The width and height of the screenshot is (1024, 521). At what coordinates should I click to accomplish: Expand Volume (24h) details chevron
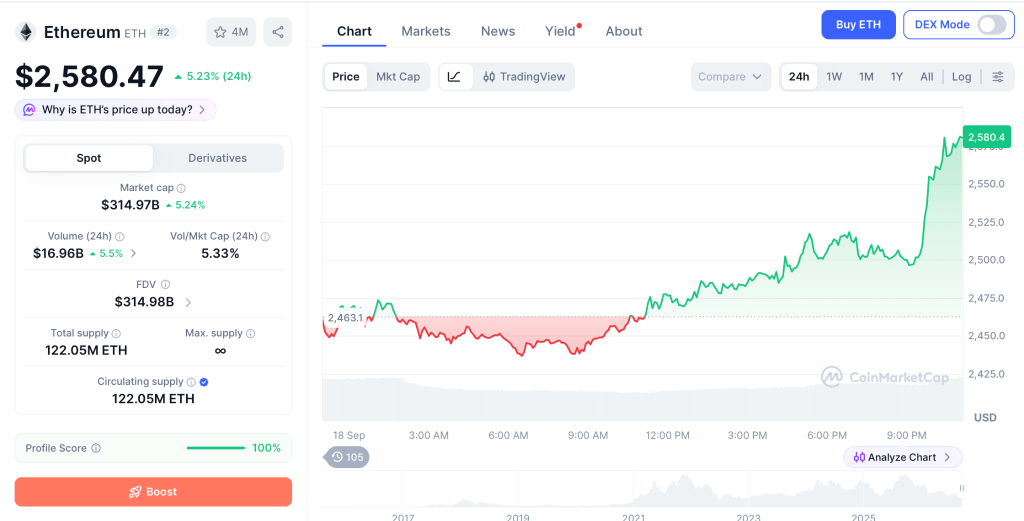coord(134,253)
